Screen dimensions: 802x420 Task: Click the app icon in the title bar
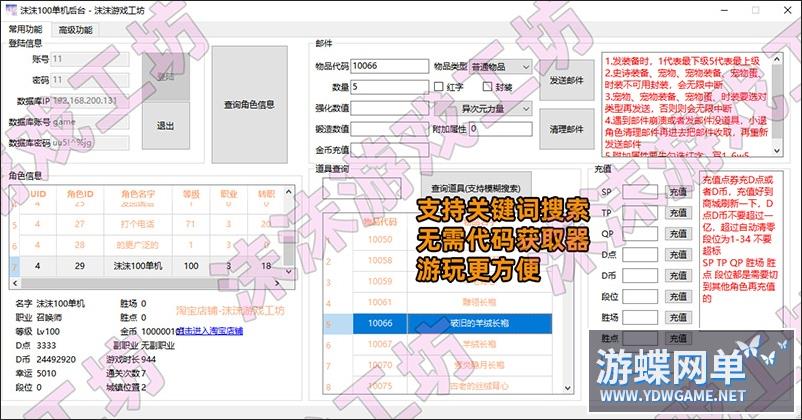(x=9, y=9)
